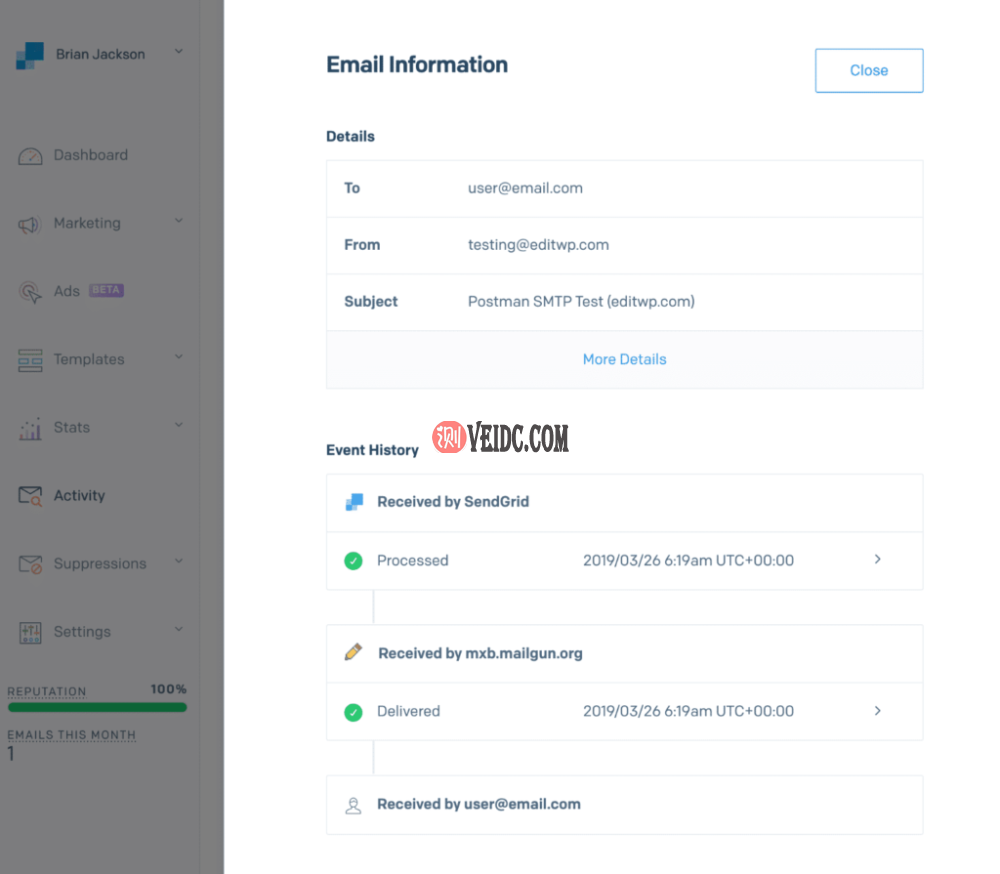Click the sender address testing@editwp.com
The image size is (1000, 874).
[538, 245]
